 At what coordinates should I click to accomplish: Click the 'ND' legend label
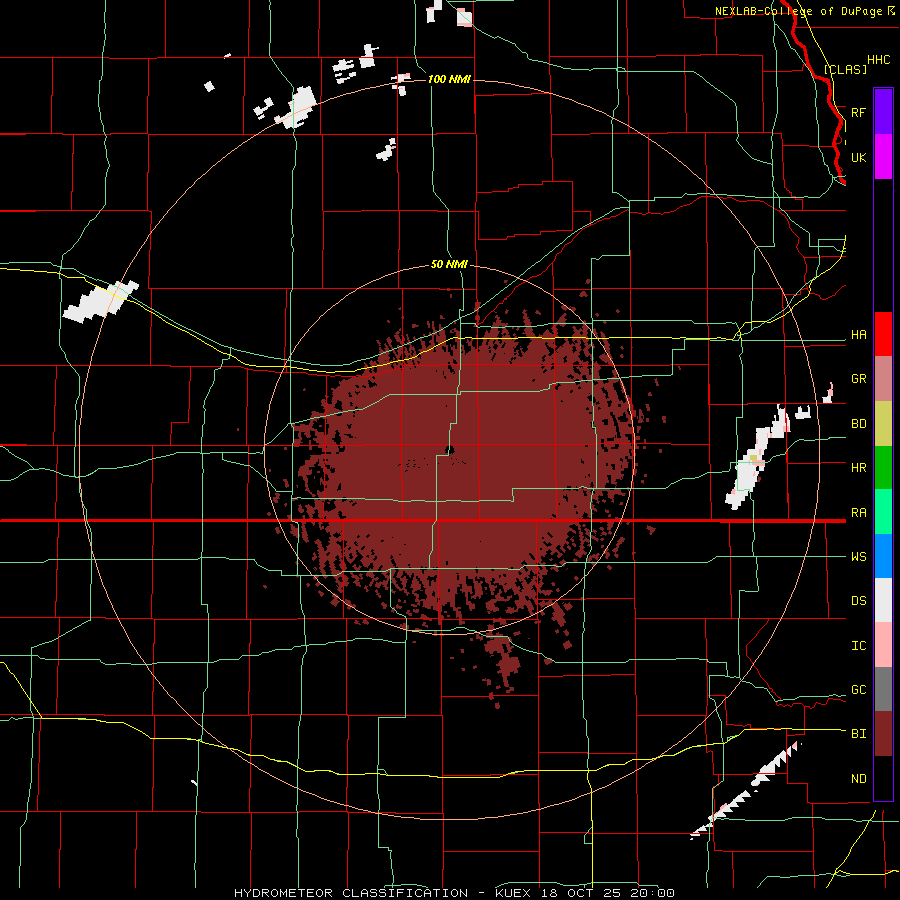point(859,778)
